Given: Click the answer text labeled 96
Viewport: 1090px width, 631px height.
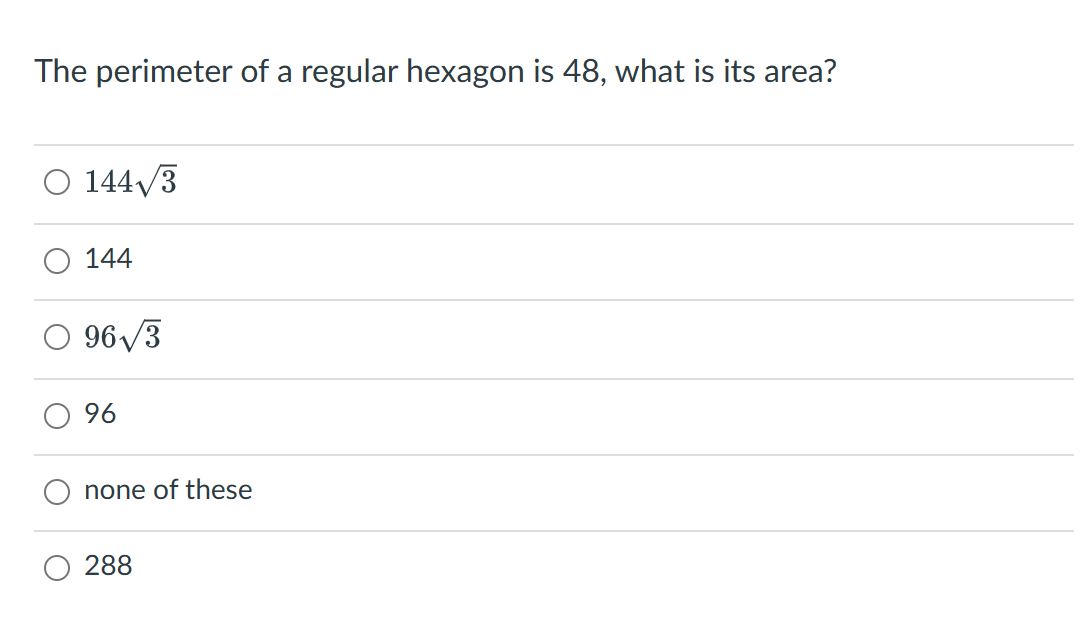Looking at the screenshot, I should [x=101, y=414].
